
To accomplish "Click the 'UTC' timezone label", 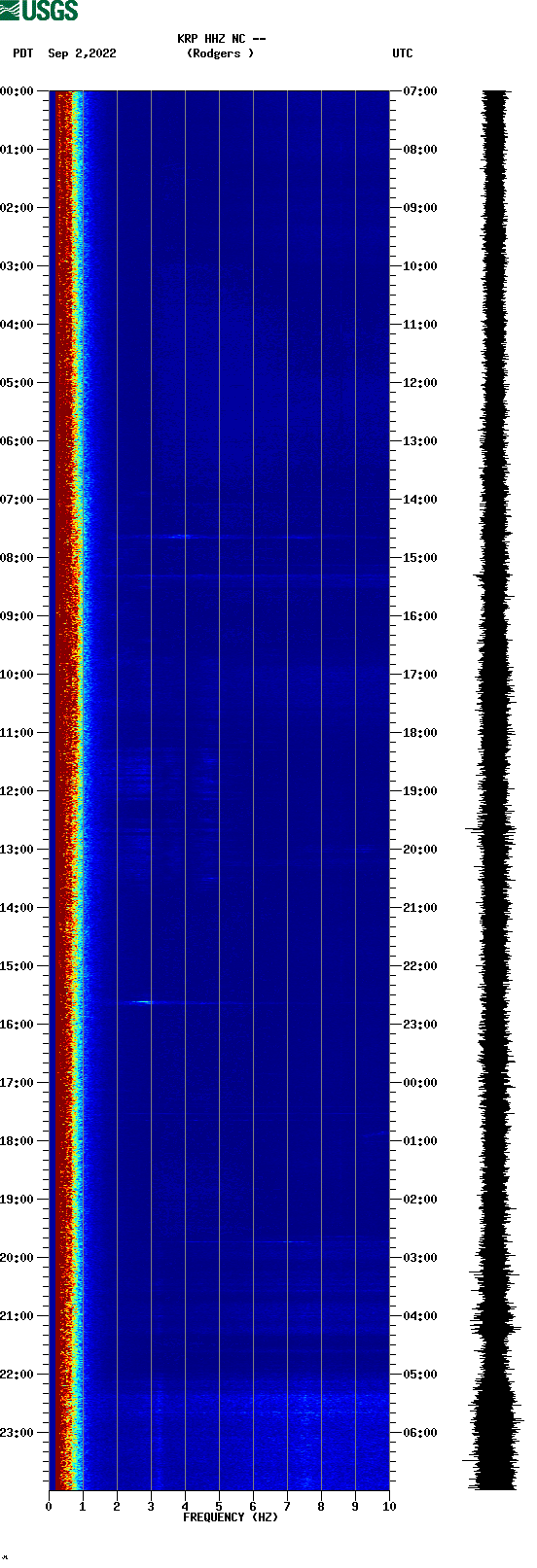I will click(x=403, y=53).
